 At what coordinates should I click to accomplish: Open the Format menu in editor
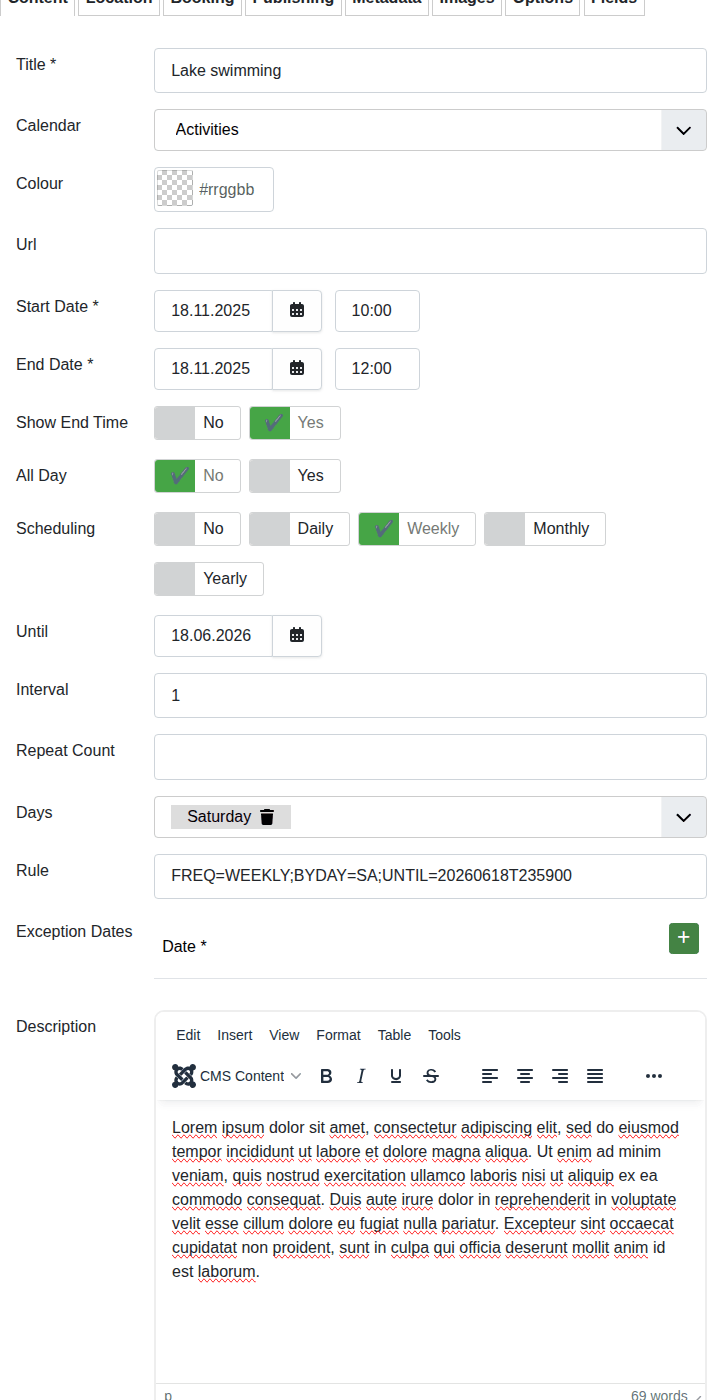point(338,1035)
